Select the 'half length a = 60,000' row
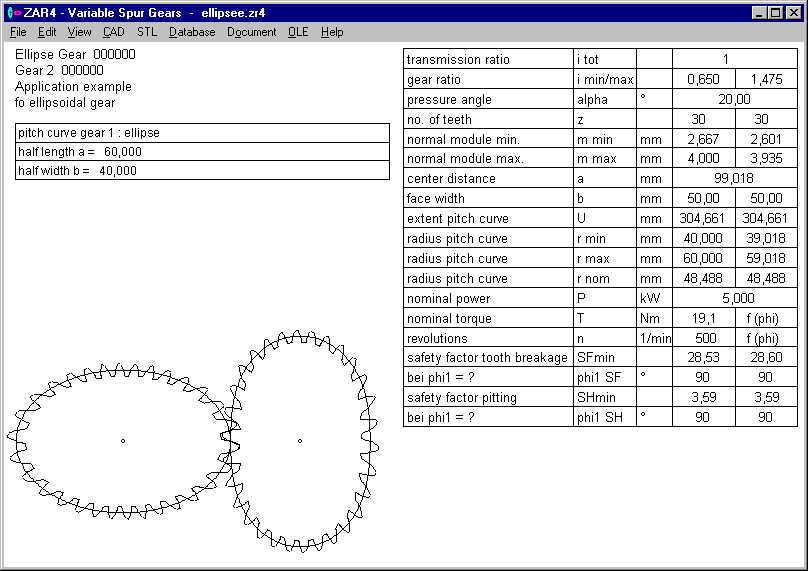 [x=202, y=152]
